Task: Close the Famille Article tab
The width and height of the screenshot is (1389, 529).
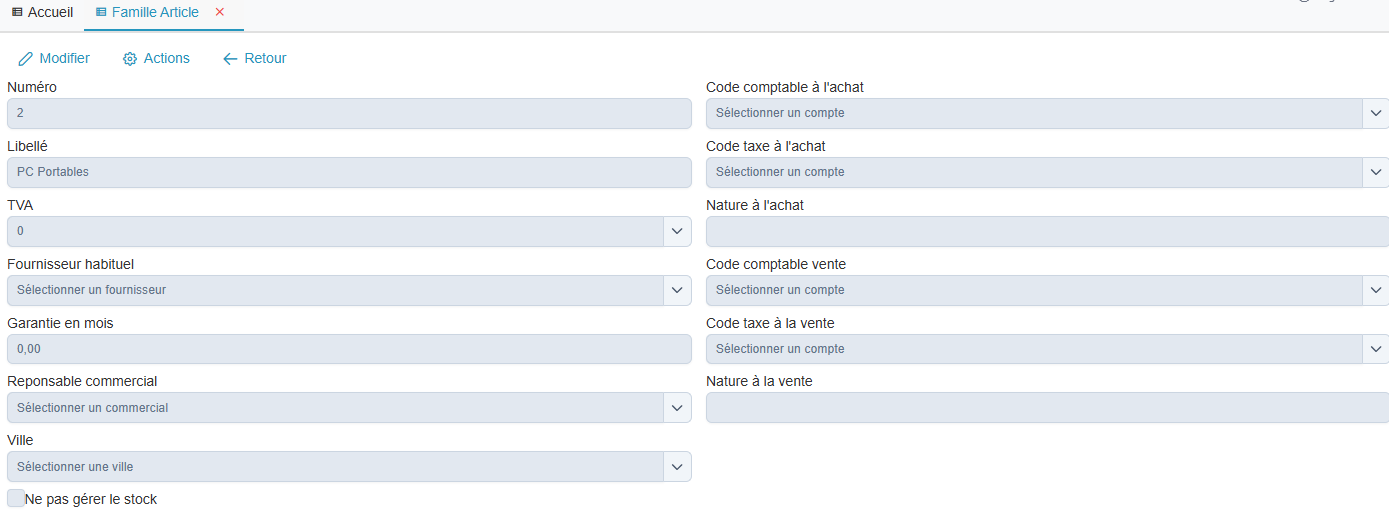Action: [220, 12]
